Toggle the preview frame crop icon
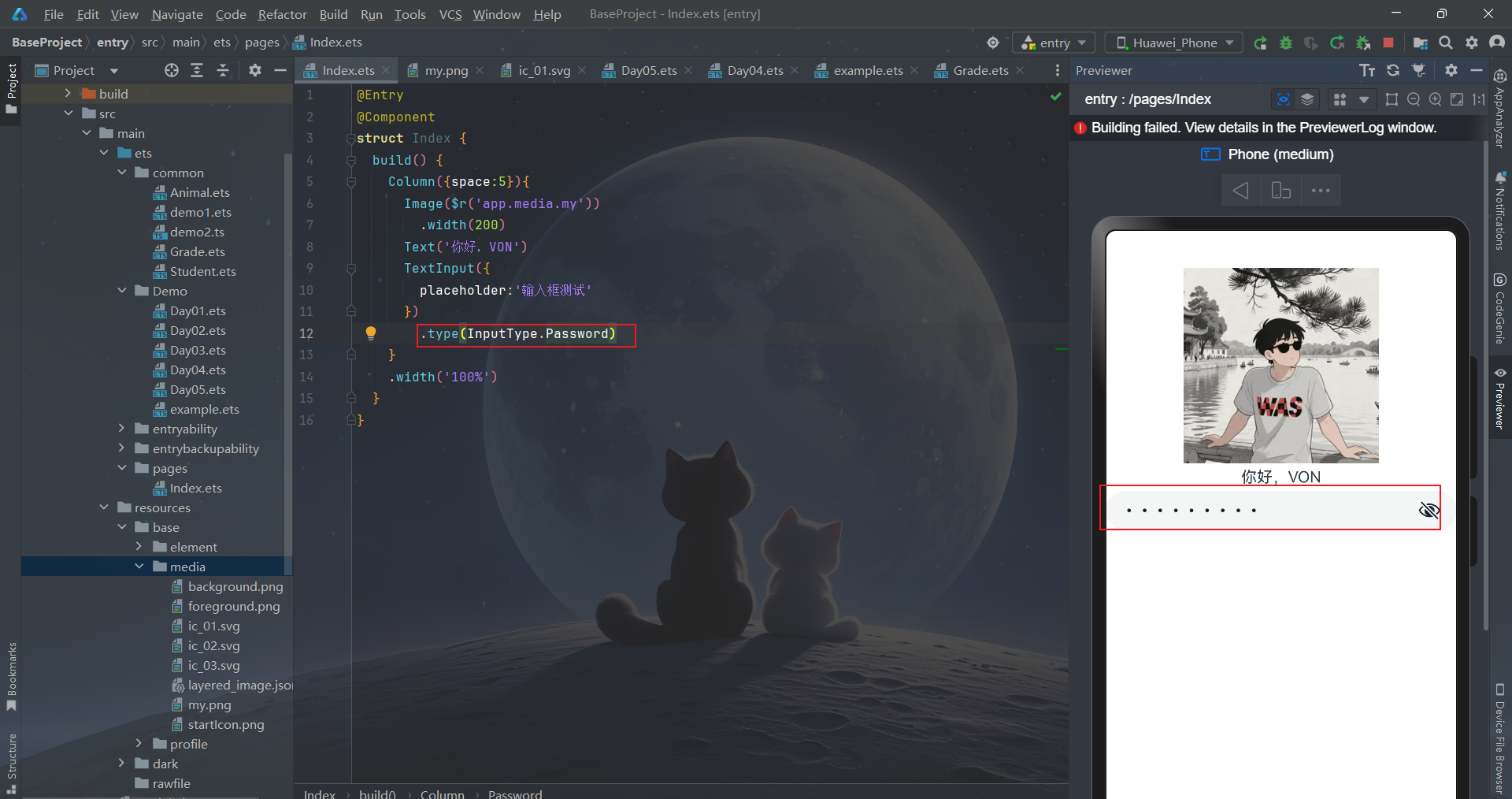 point(1392,99)
